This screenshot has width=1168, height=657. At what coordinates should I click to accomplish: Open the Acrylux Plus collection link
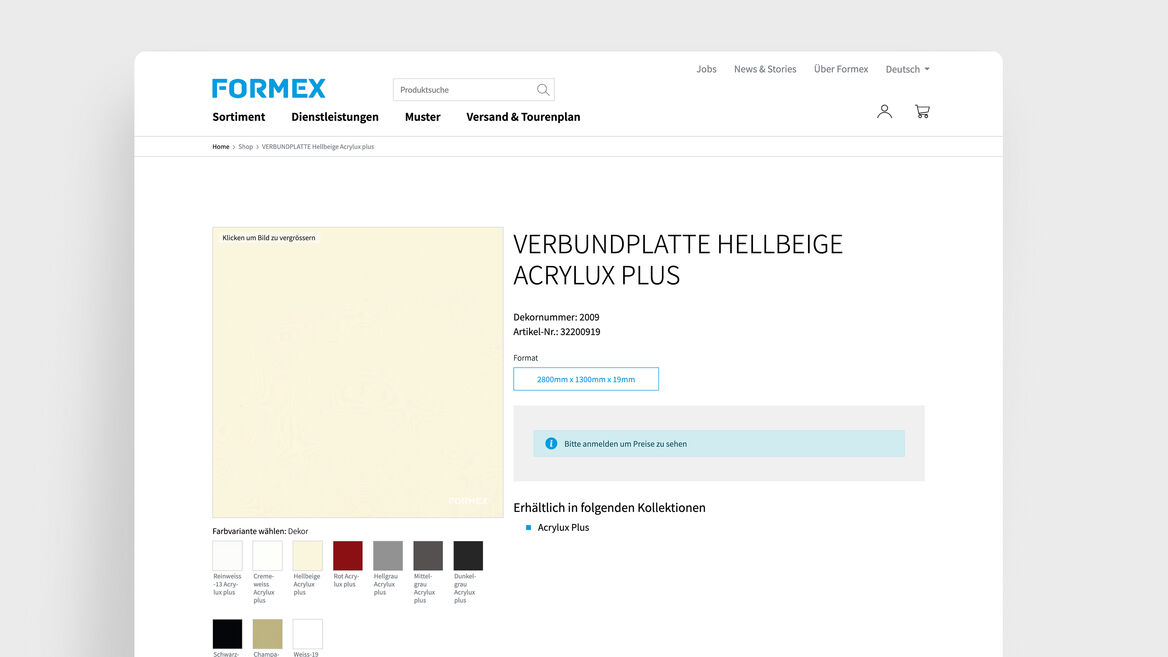point(563,527)
